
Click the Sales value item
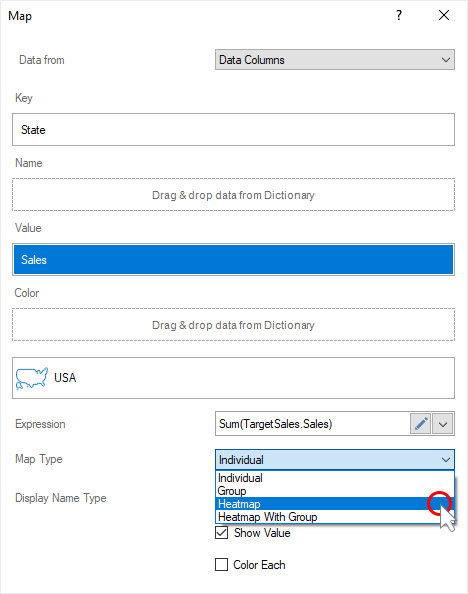(x=233, y=259)
